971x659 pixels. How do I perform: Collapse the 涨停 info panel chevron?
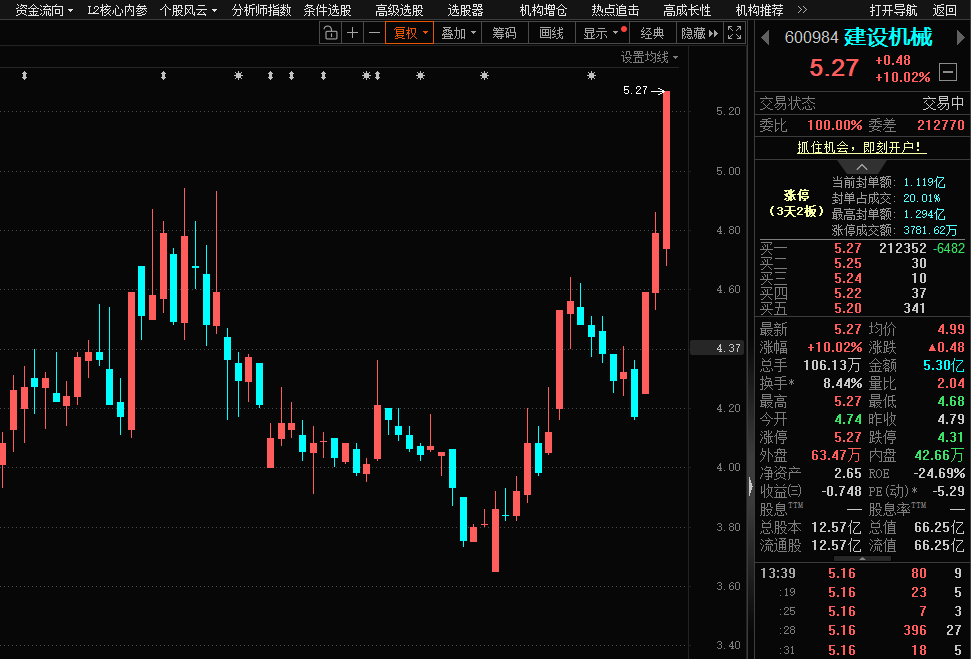861,166
